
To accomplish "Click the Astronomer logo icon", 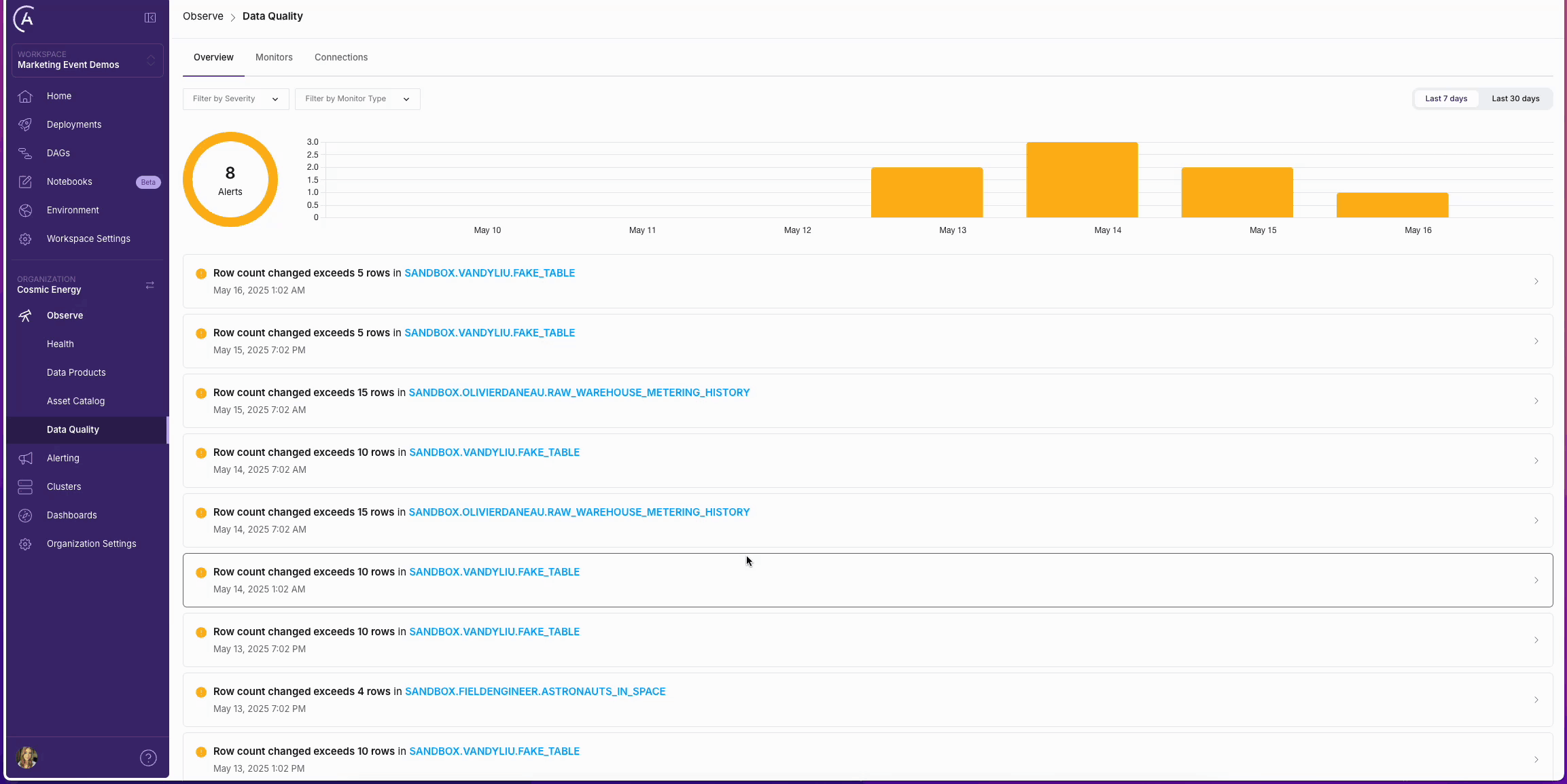I will coord(24,18).
